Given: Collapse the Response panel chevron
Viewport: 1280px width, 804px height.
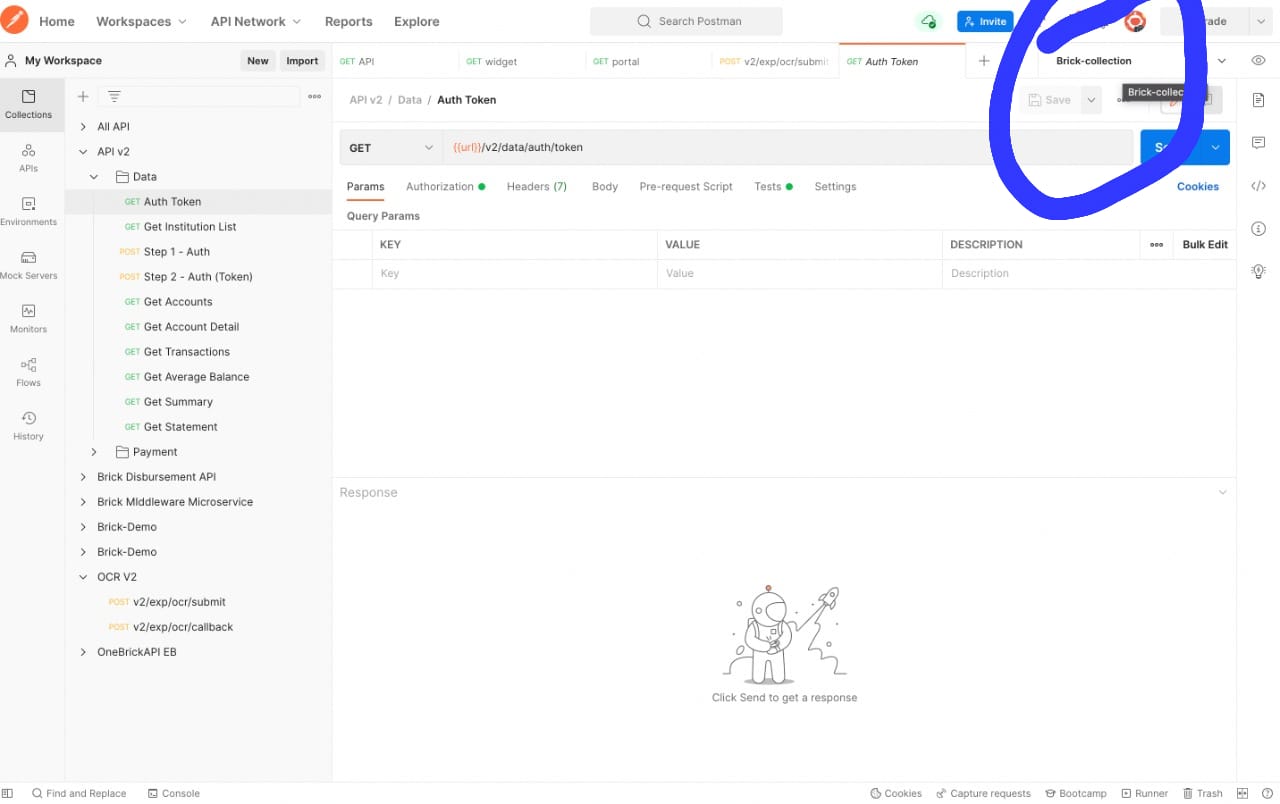Looking at the screenshot, I should coord(1222,492).
